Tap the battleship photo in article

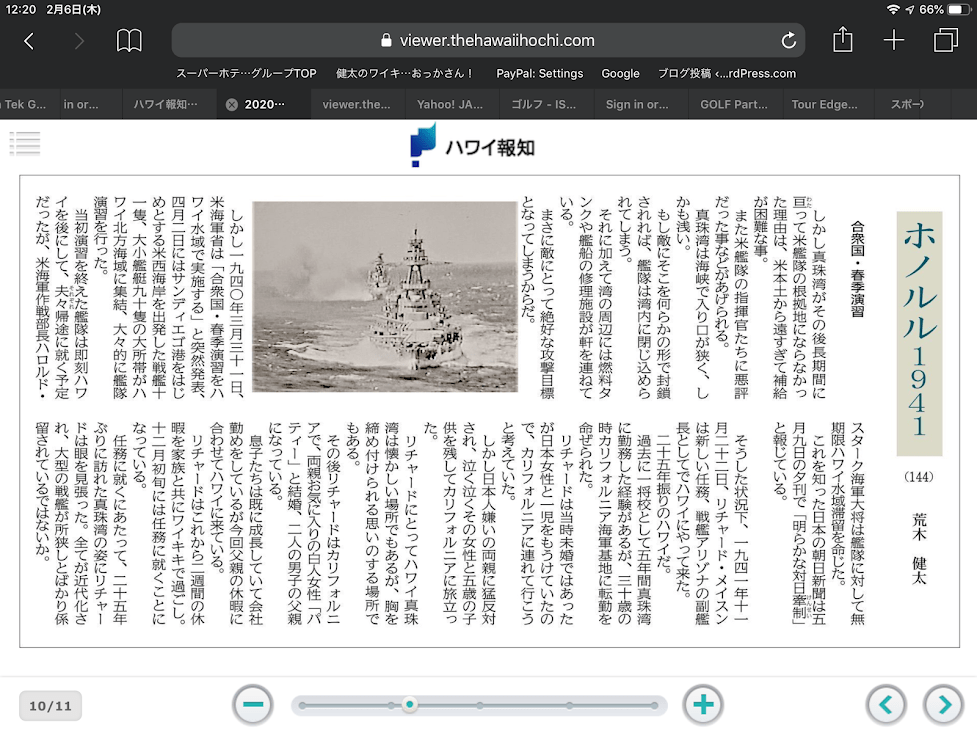coord(385,296)
